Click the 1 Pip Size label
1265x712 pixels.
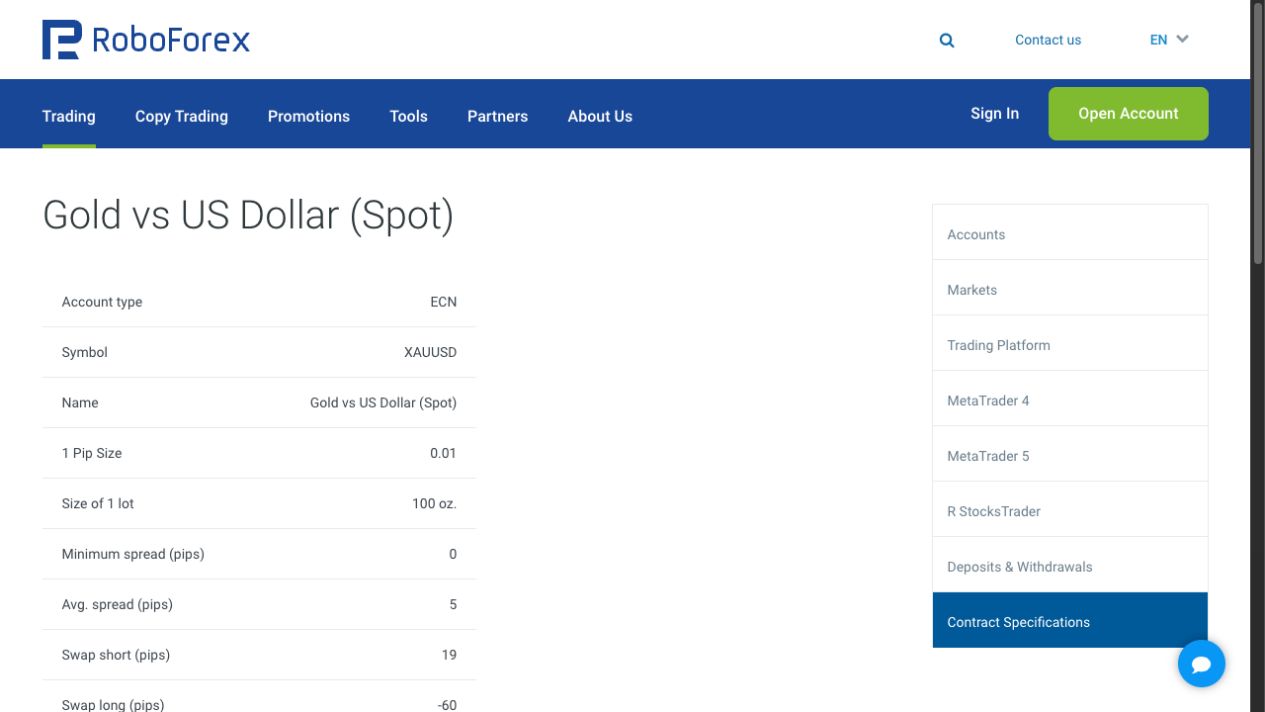coord(92,453)
